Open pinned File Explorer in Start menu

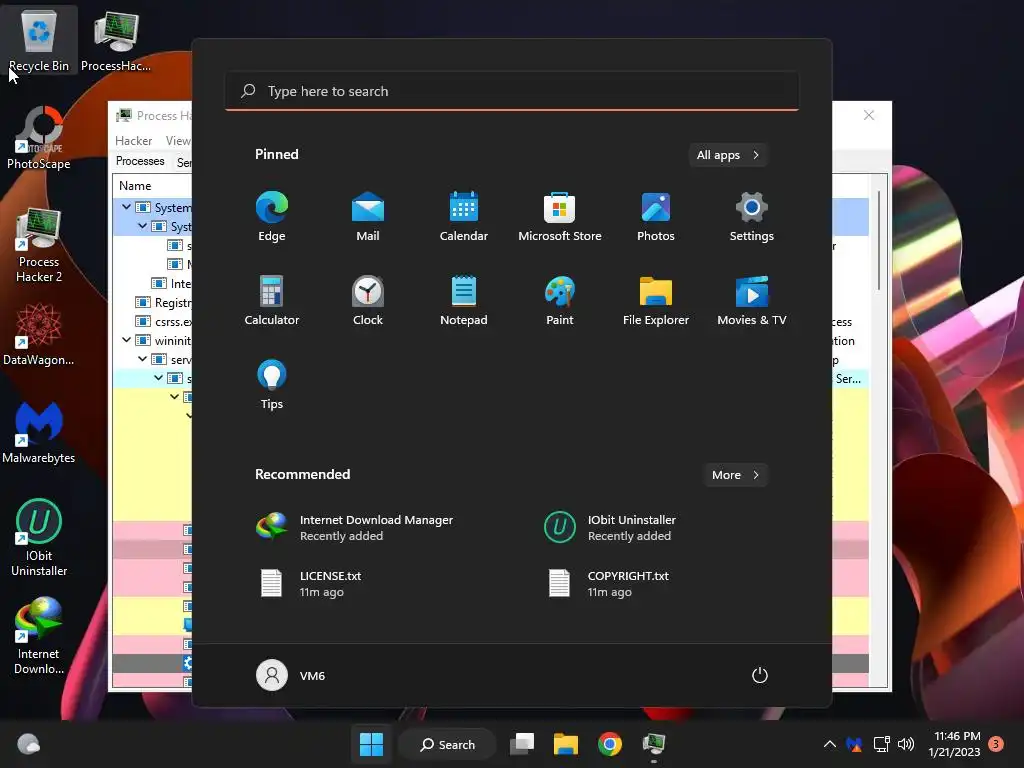pos(656,300)
